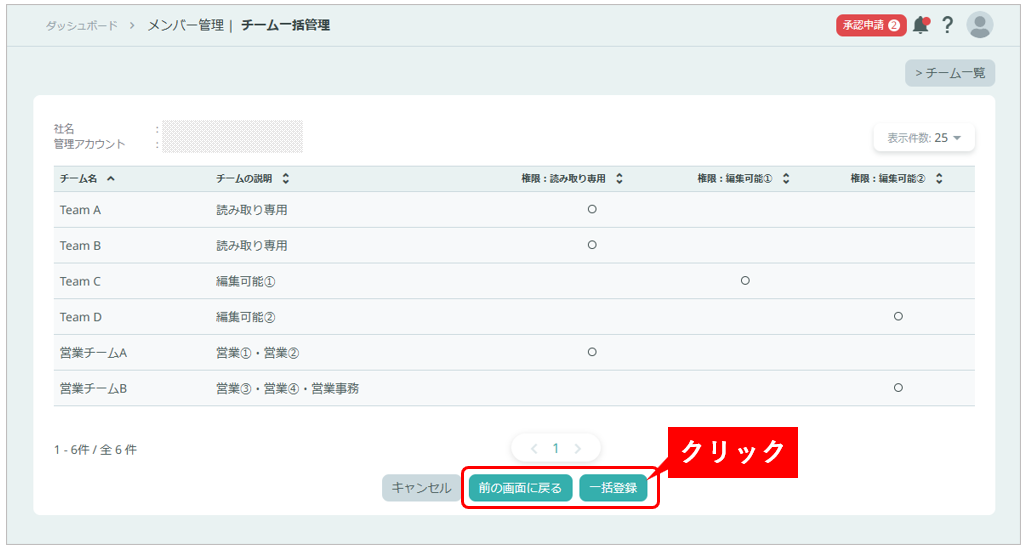1031x551 pixels.
Task: Go to the previous page arrow
Action: tap(534, 449)
